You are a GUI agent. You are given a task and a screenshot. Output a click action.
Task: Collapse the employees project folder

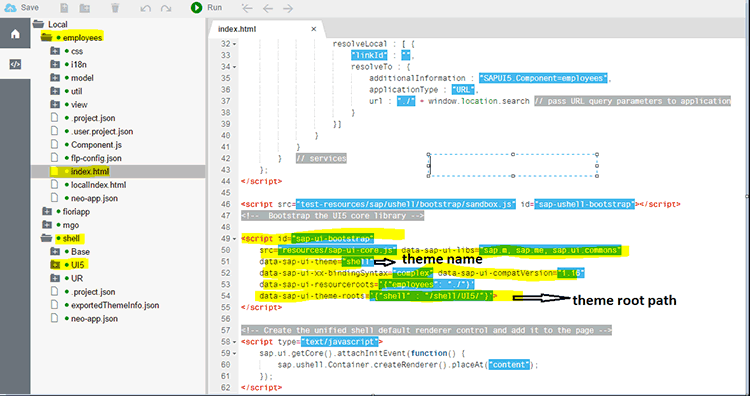[46, 38]
